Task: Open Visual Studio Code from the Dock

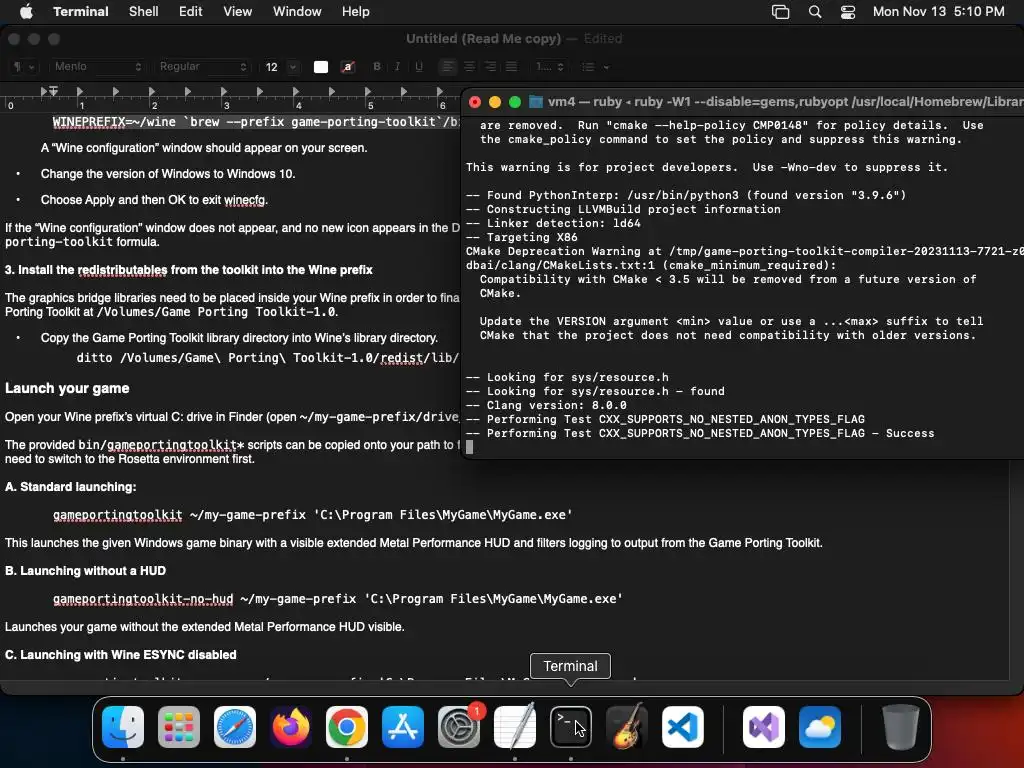Action: tap(682, 726)
